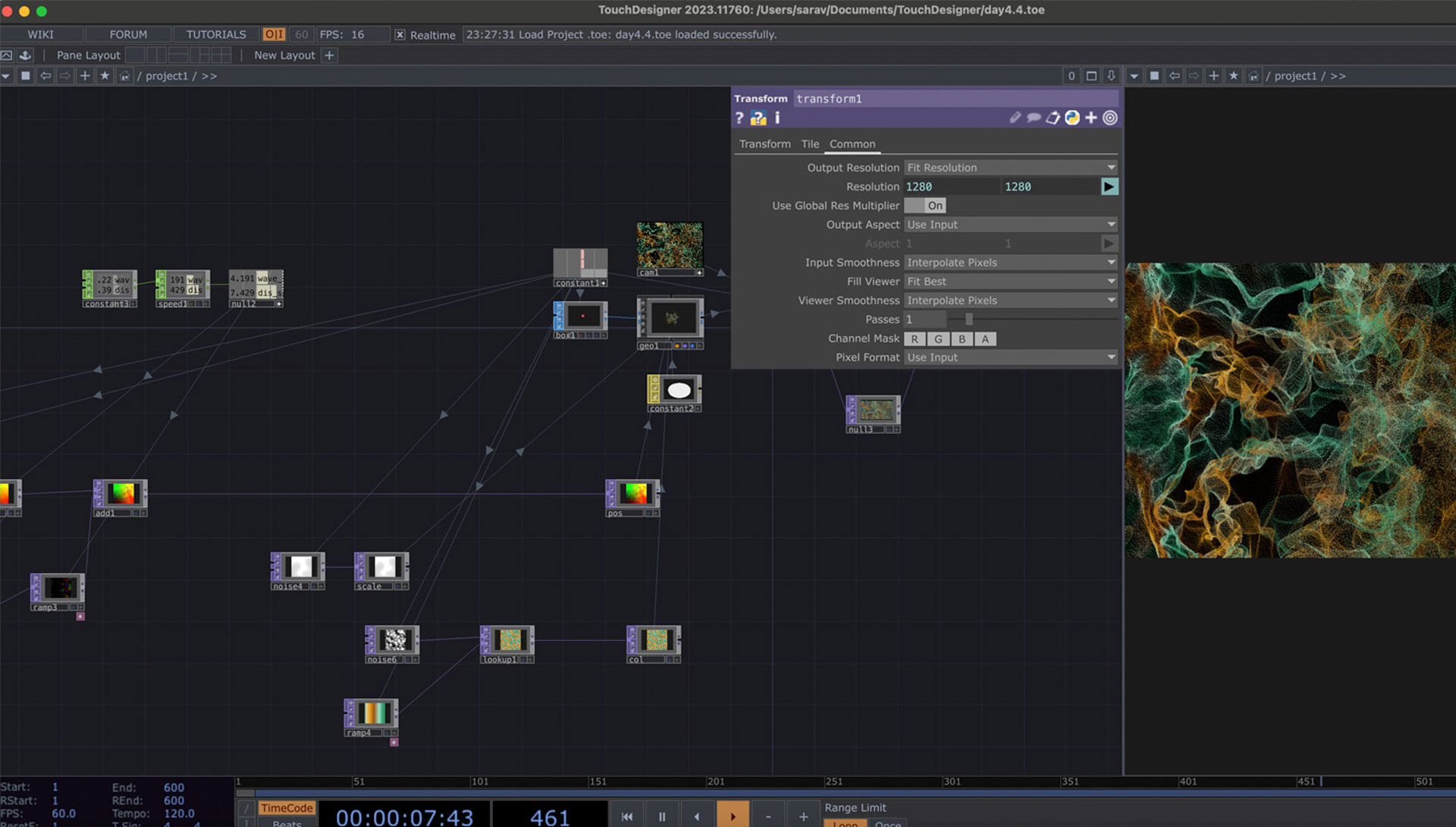Click the image icon below WIKI
This screenshot has width=1456, height=827.
pyautogui.click(x=7, y=55)
